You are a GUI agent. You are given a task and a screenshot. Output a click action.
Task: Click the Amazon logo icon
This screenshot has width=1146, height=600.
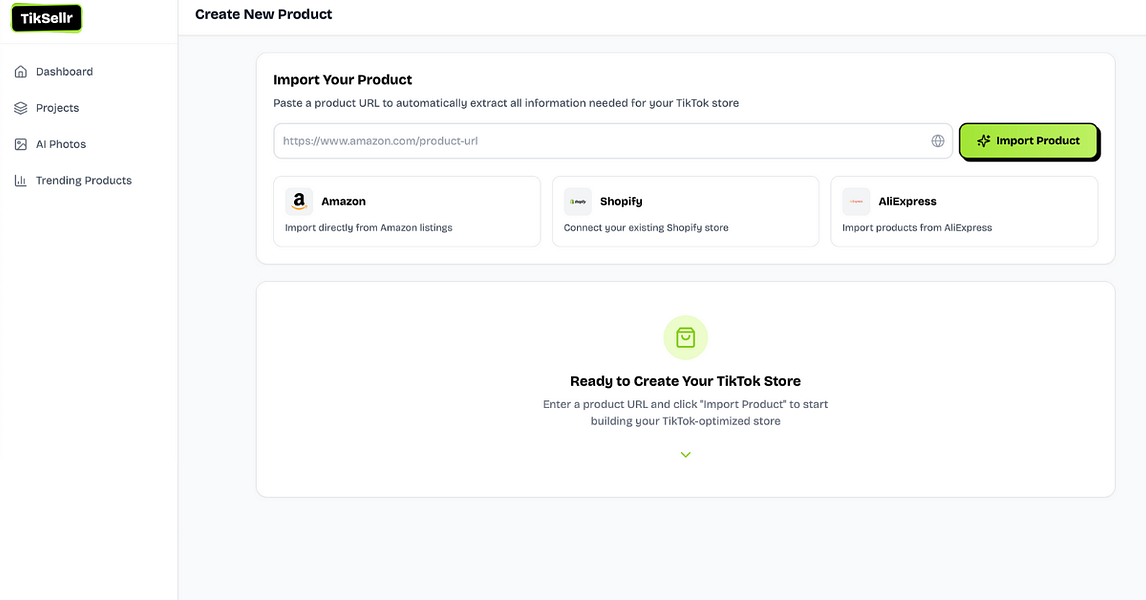(298, 201)
